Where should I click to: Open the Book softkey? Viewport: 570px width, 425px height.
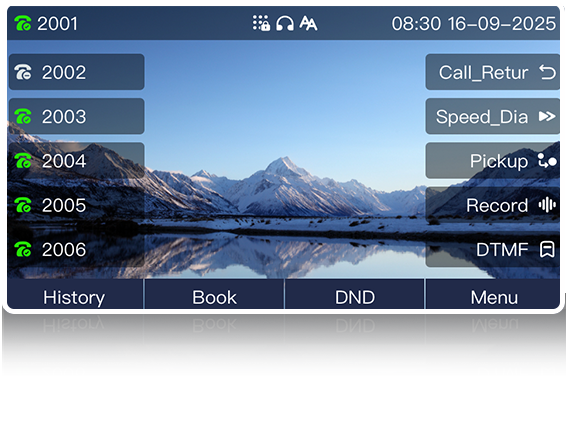(x=214, y=297)
